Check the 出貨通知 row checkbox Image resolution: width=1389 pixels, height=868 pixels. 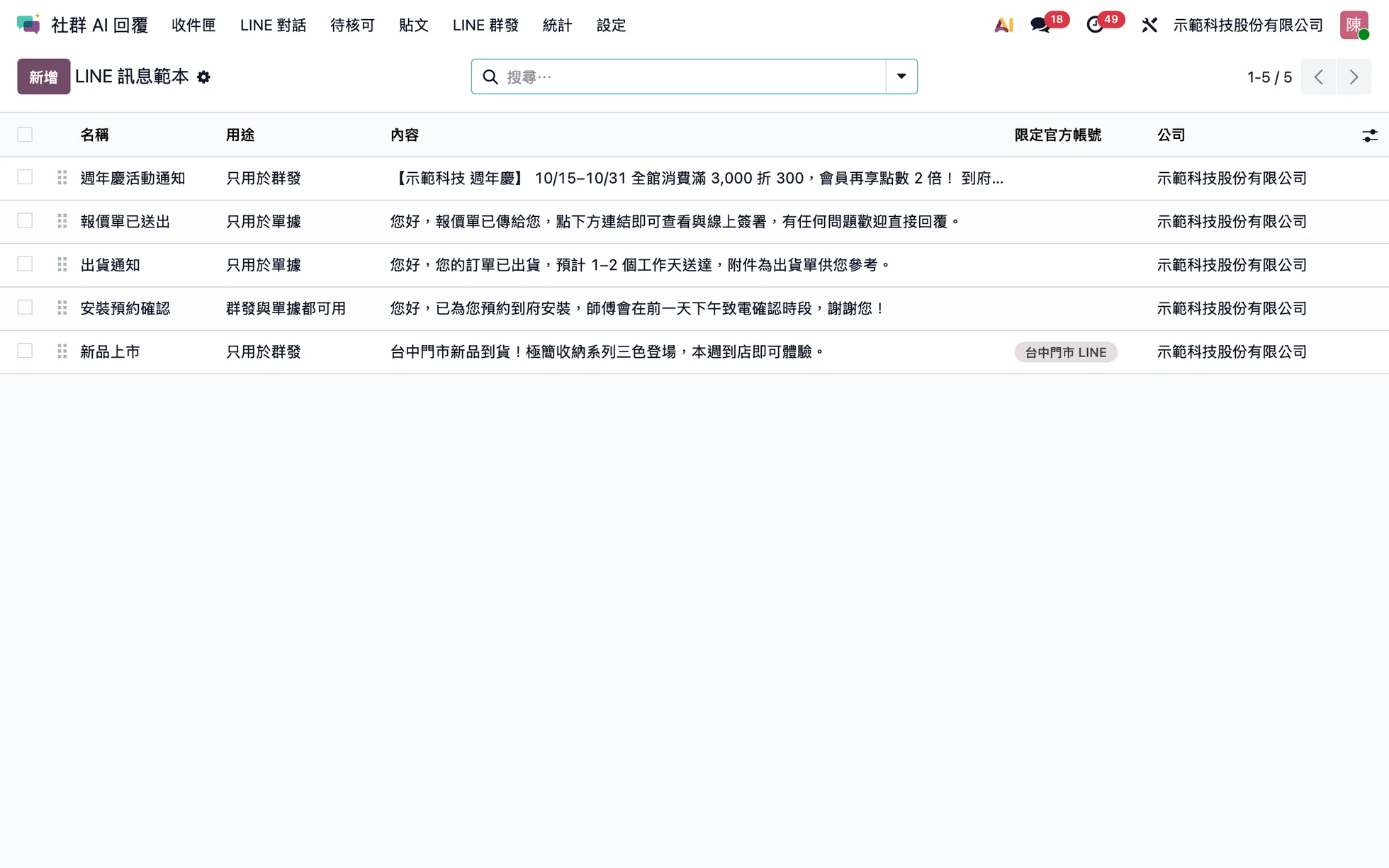click(25, 264)
